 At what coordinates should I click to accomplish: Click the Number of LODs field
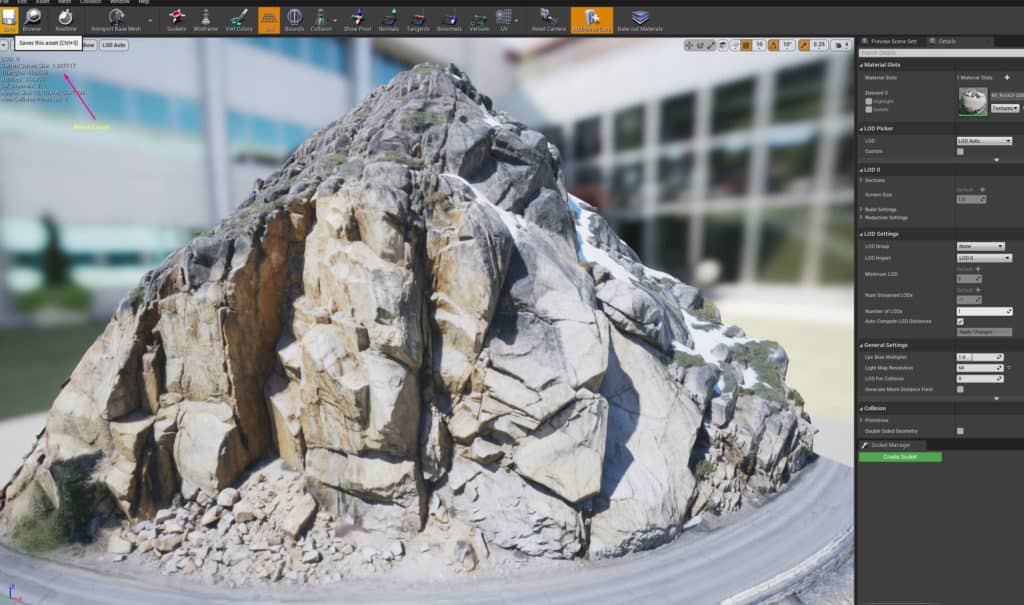click(x=984, y=311)
